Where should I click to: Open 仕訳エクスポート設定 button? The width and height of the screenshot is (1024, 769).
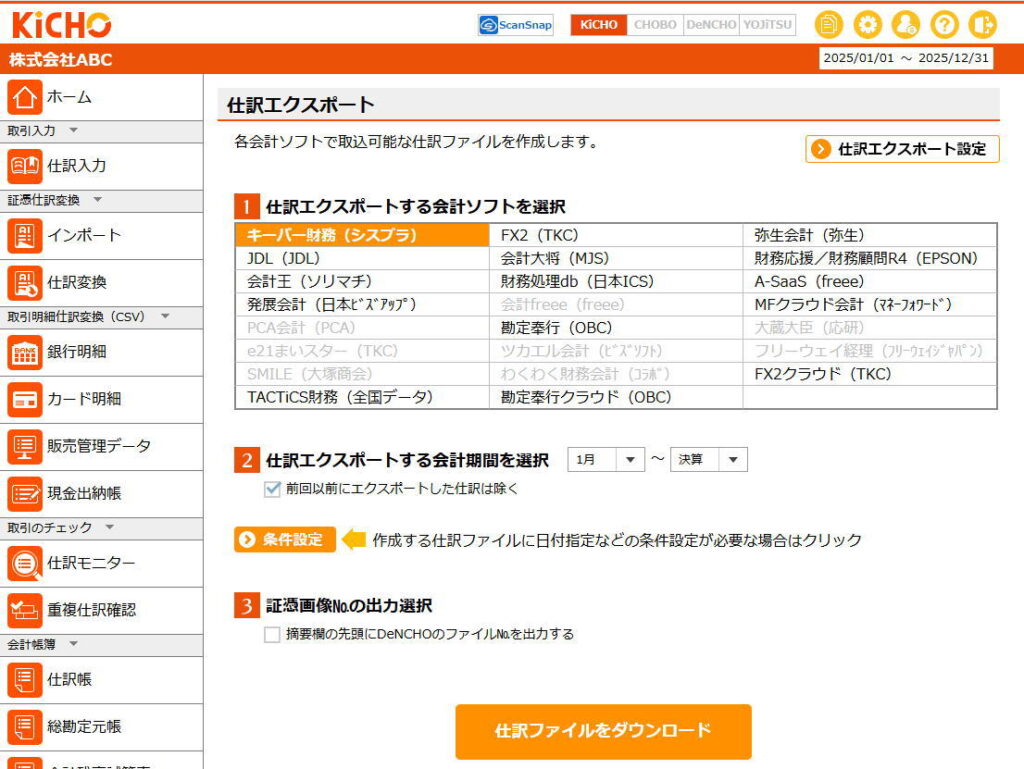point(902,149)
